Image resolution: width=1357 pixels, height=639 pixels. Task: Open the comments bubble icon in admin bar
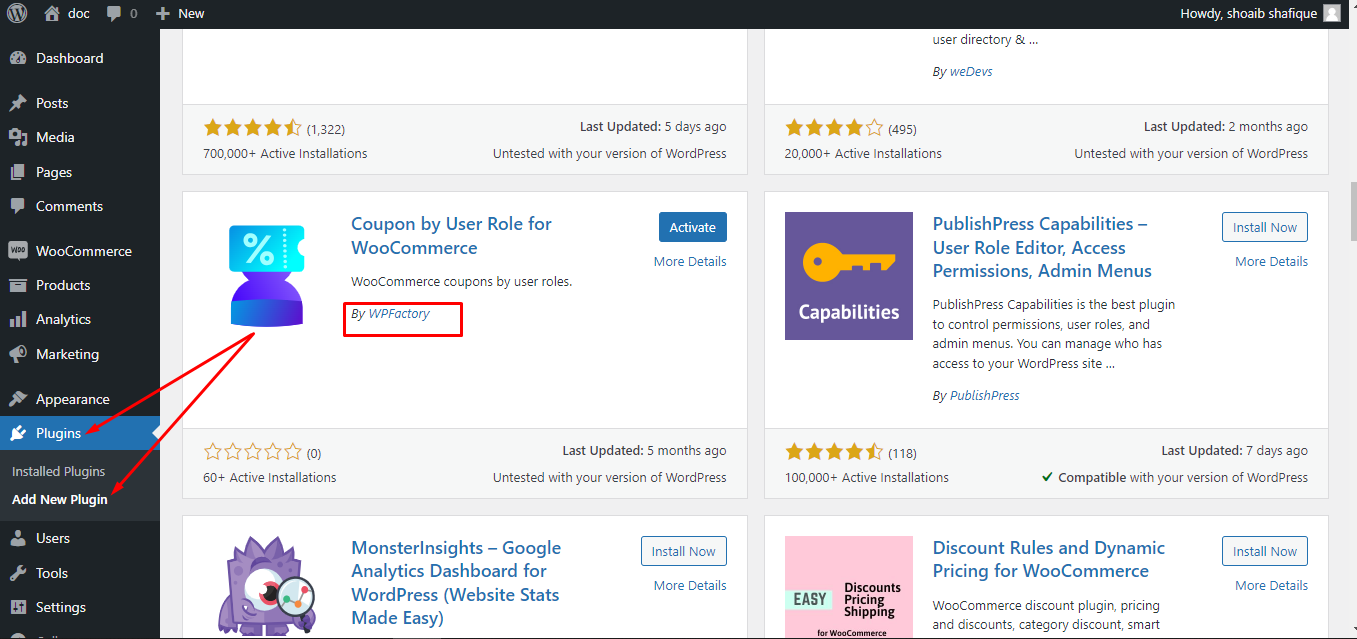pyautogui.click(x=114, y=14)
